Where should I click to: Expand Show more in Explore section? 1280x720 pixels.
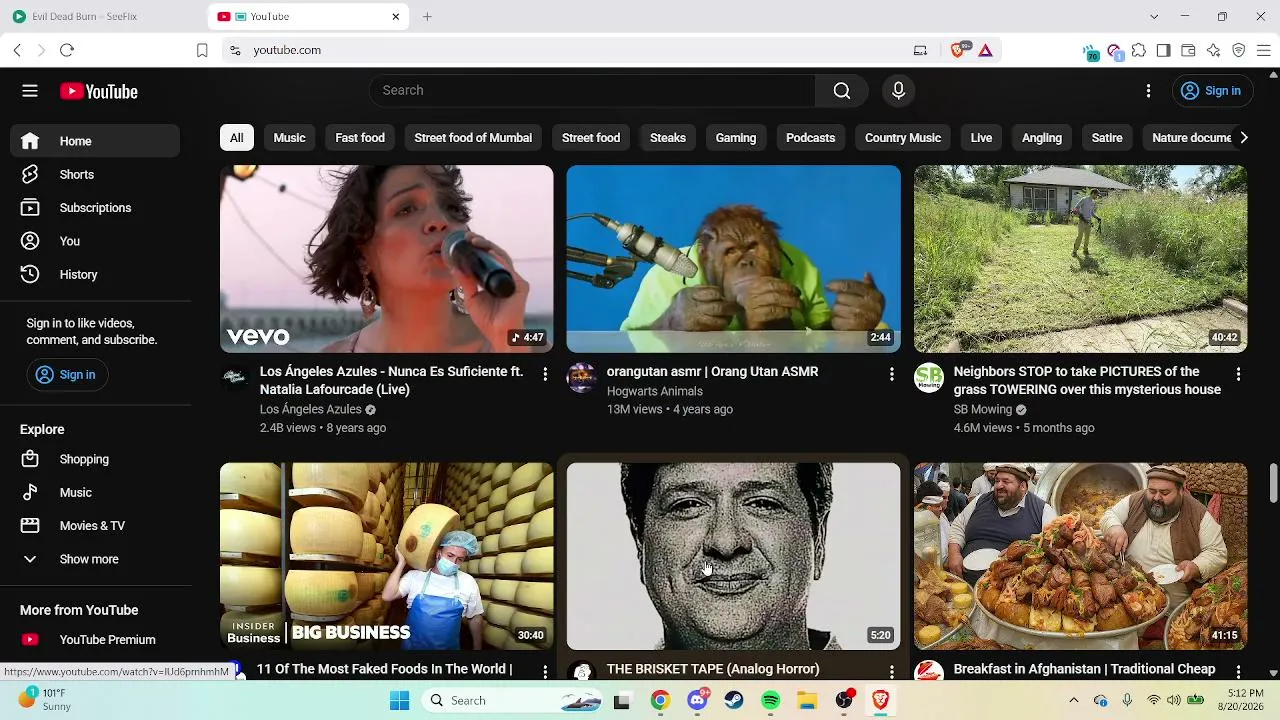click(x=95, y=559)
